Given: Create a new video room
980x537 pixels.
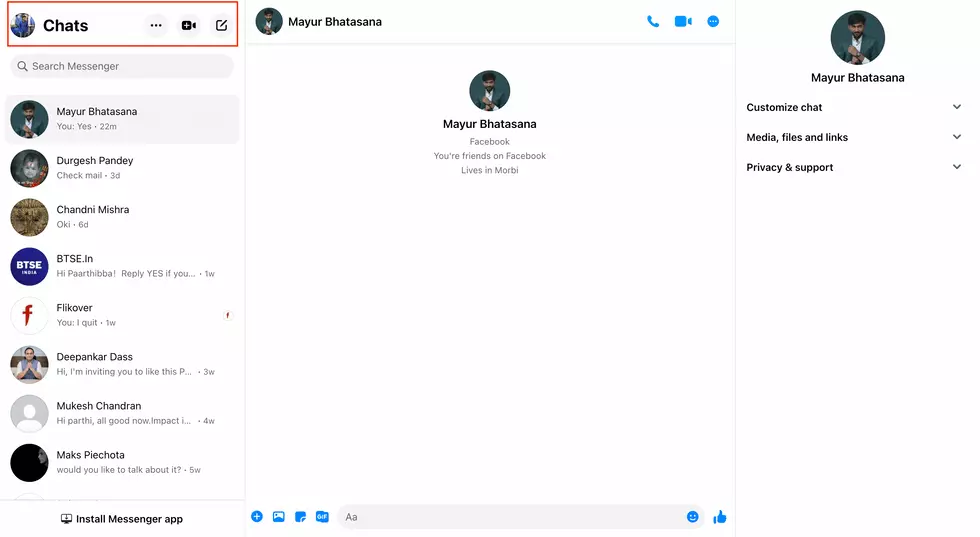Looking at the screenshot, I should (189, 25).
